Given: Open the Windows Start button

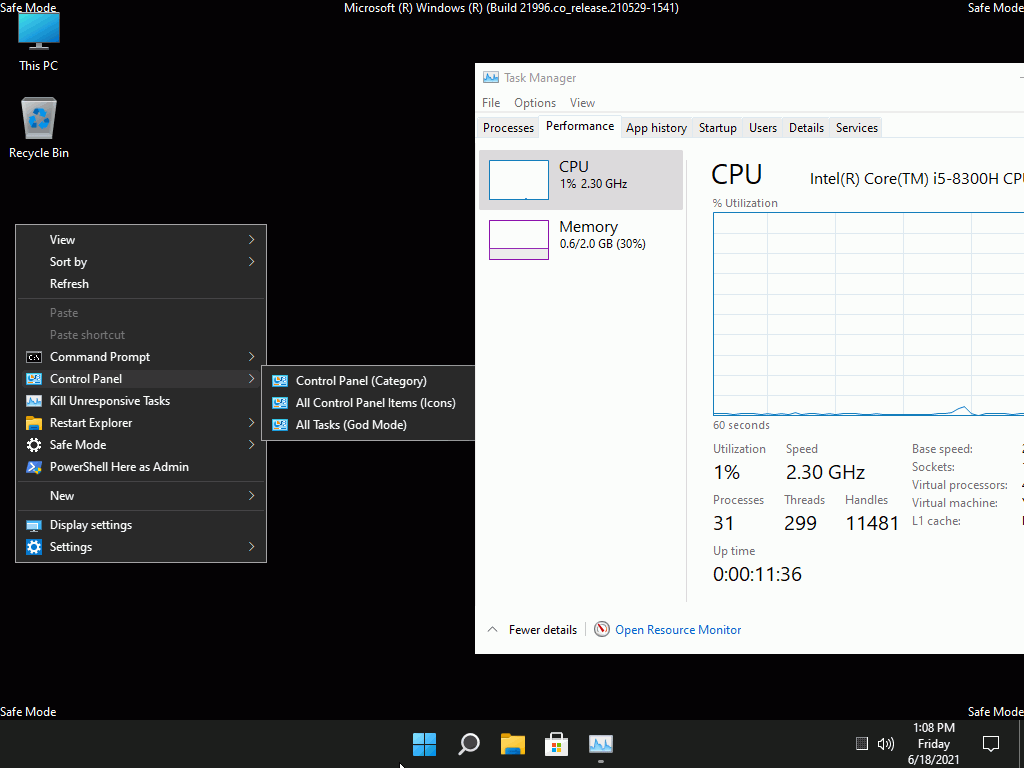Looking at the screenshot, I should (x=424, y=744).
